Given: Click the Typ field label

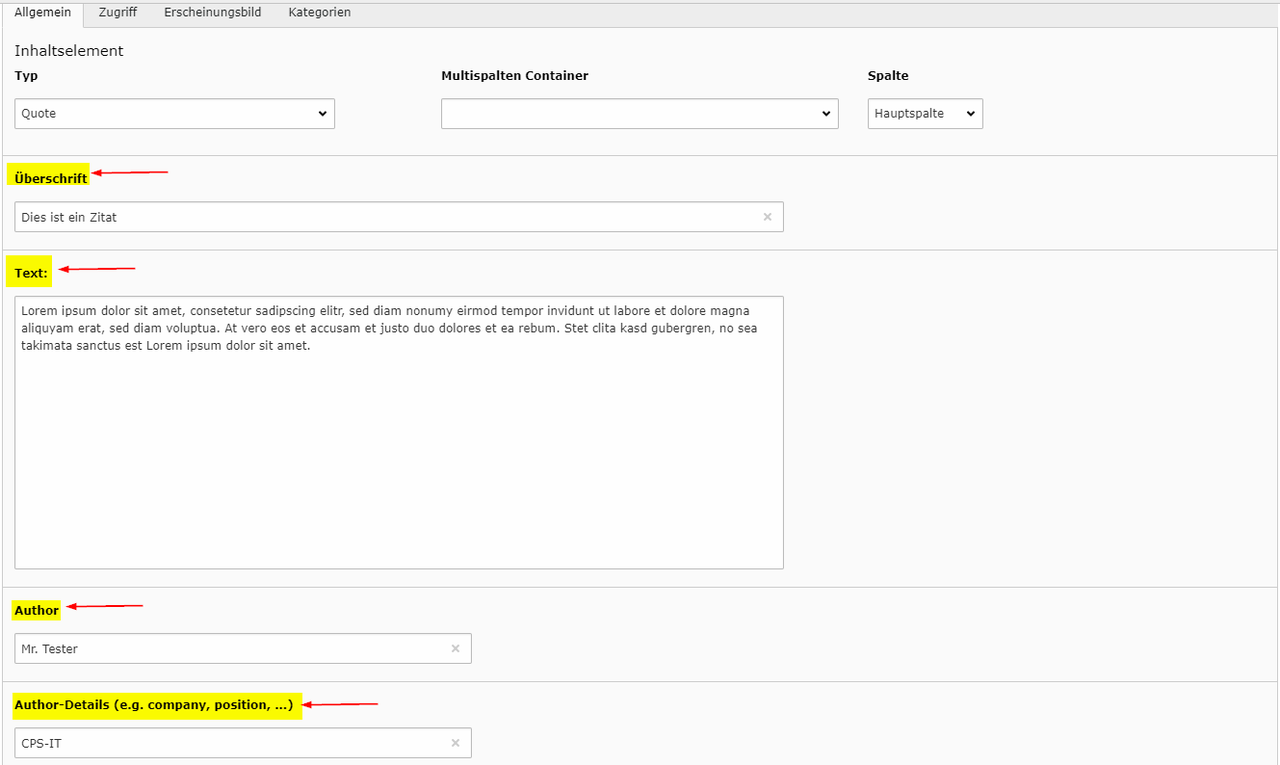Looking at the screenshot, I should (26, 76).
